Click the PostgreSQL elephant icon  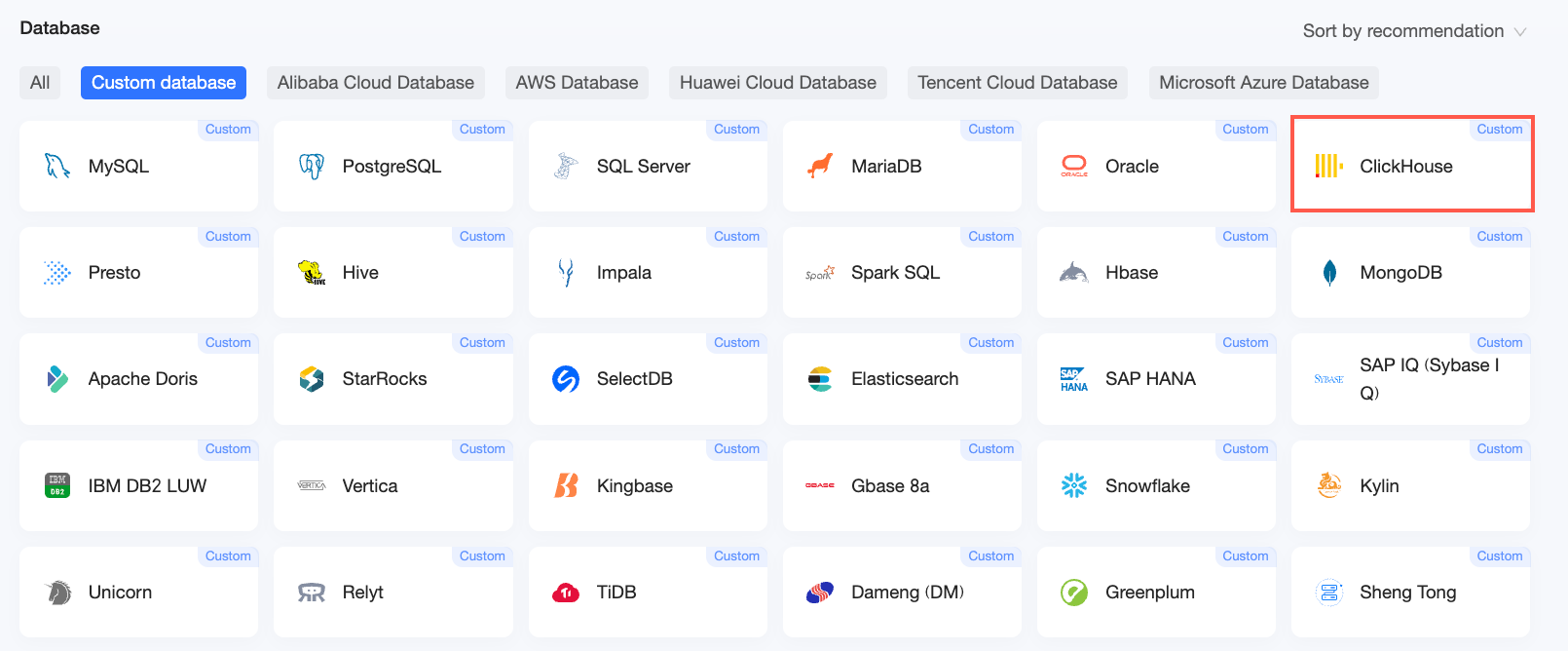312,166
